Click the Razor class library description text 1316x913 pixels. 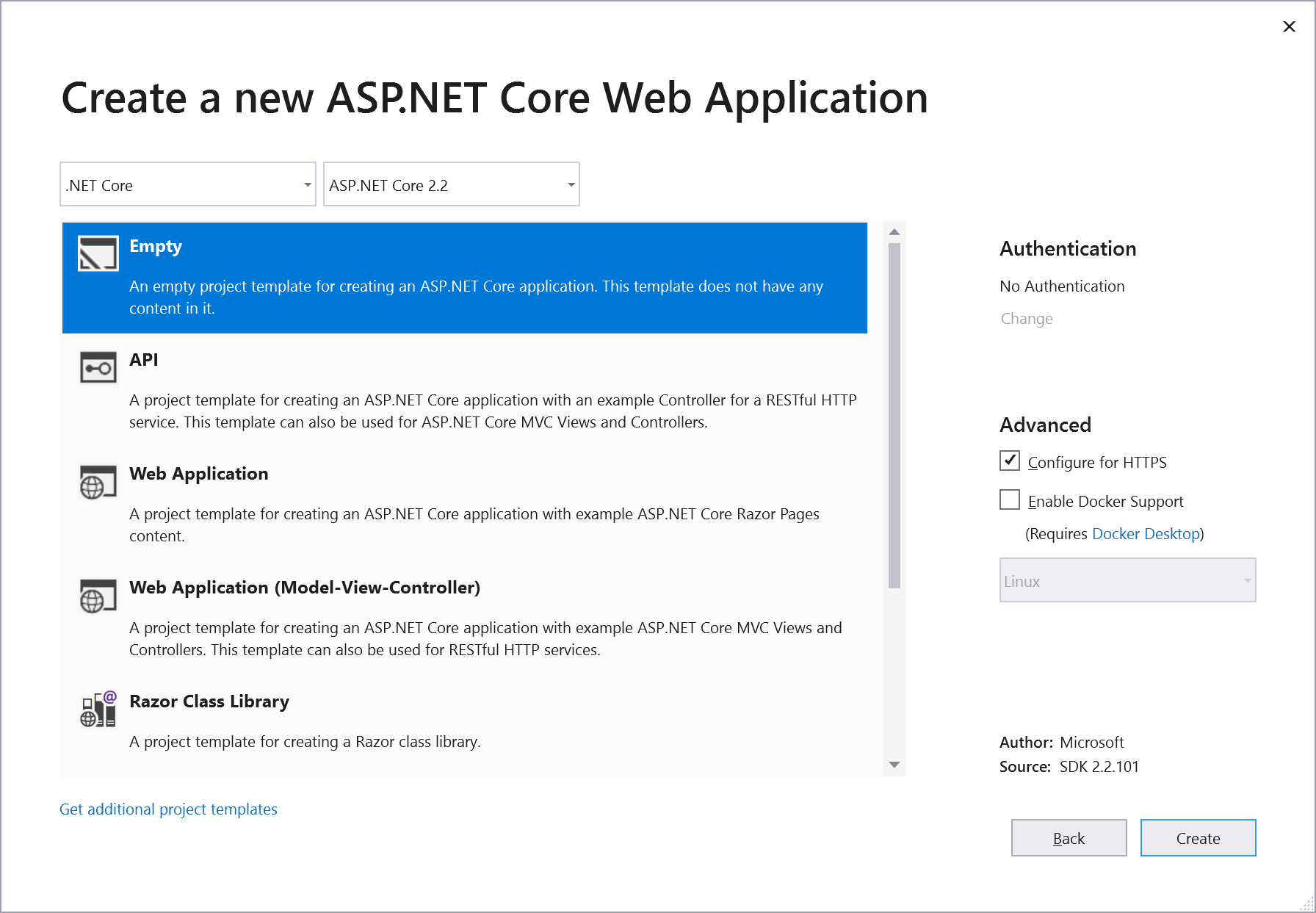pyautogui.click(x=305, y=742)
